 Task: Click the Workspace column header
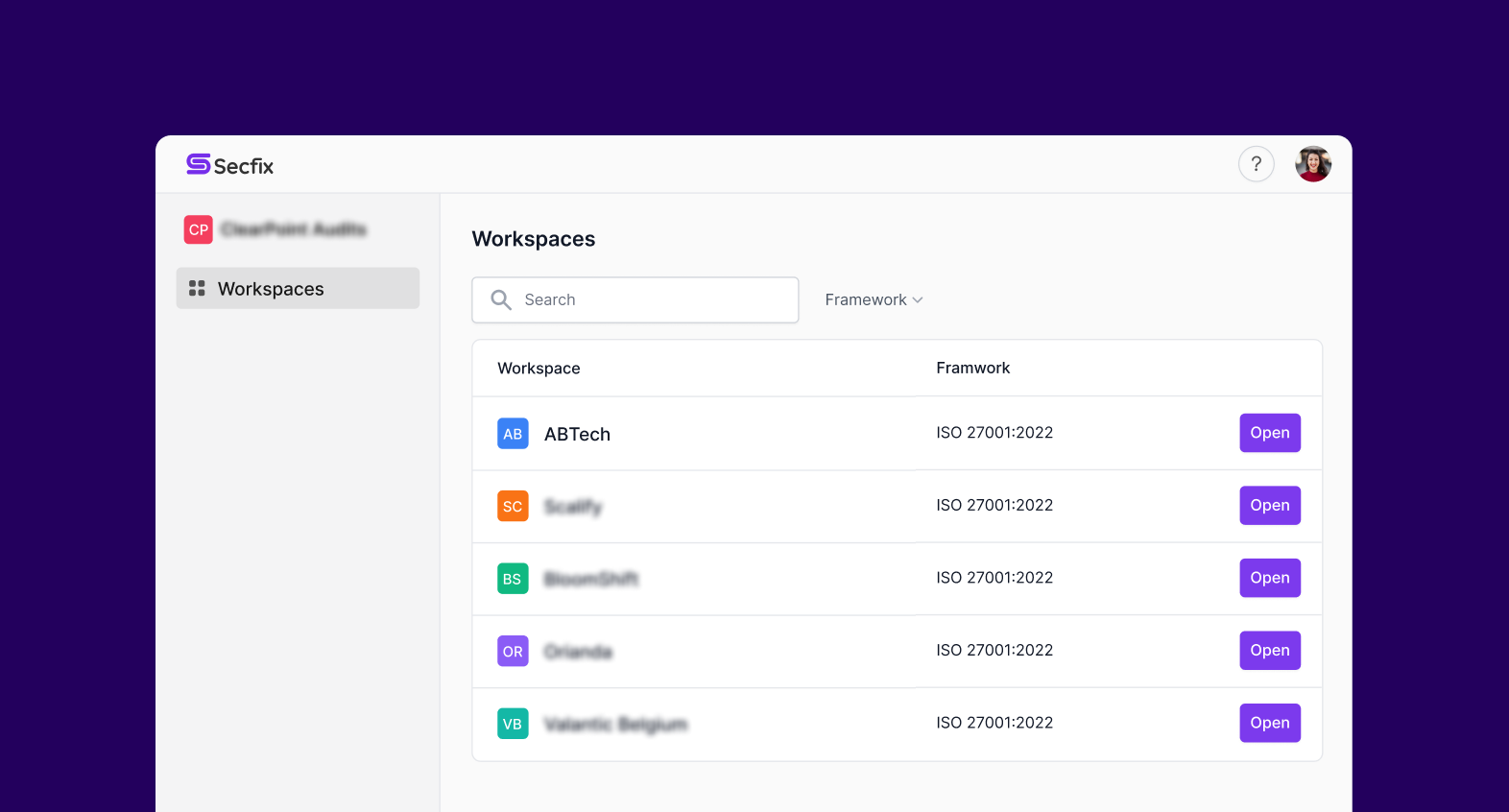(x=539, y=369)
